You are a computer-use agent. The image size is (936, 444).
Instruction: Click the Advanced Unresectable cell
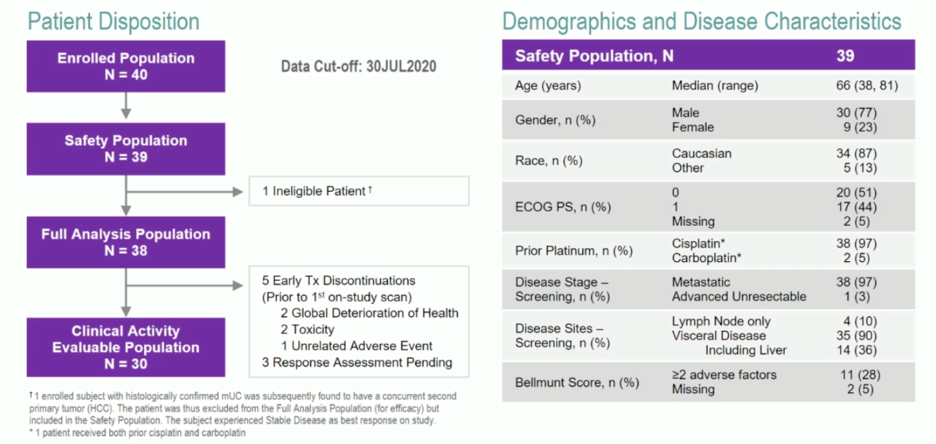point(739,296)
